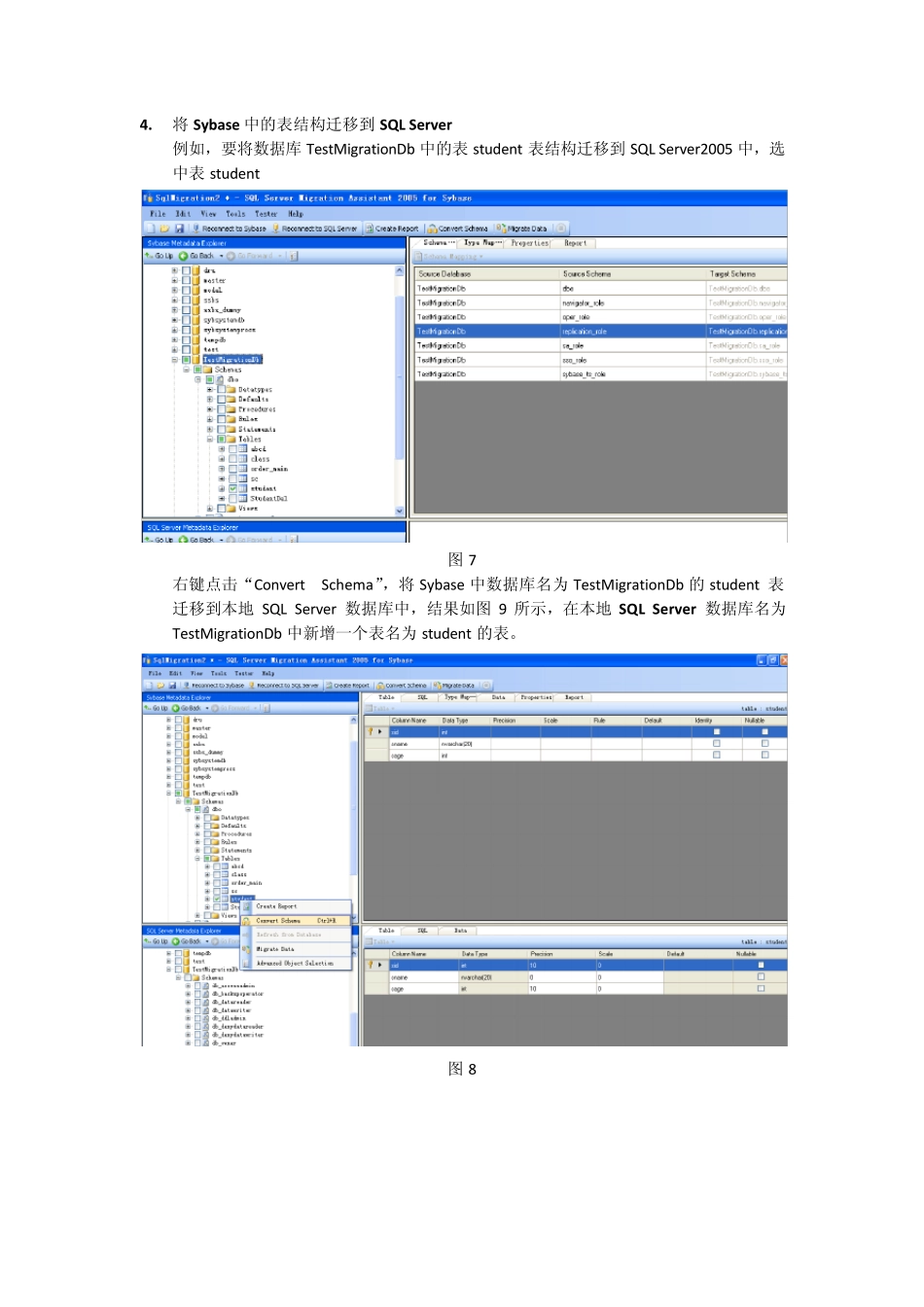Image resolution: width=924 pixels, height=1307 pixels.
Task: Choose Migrate Data from the context menu
Action: tap(296, 949)
